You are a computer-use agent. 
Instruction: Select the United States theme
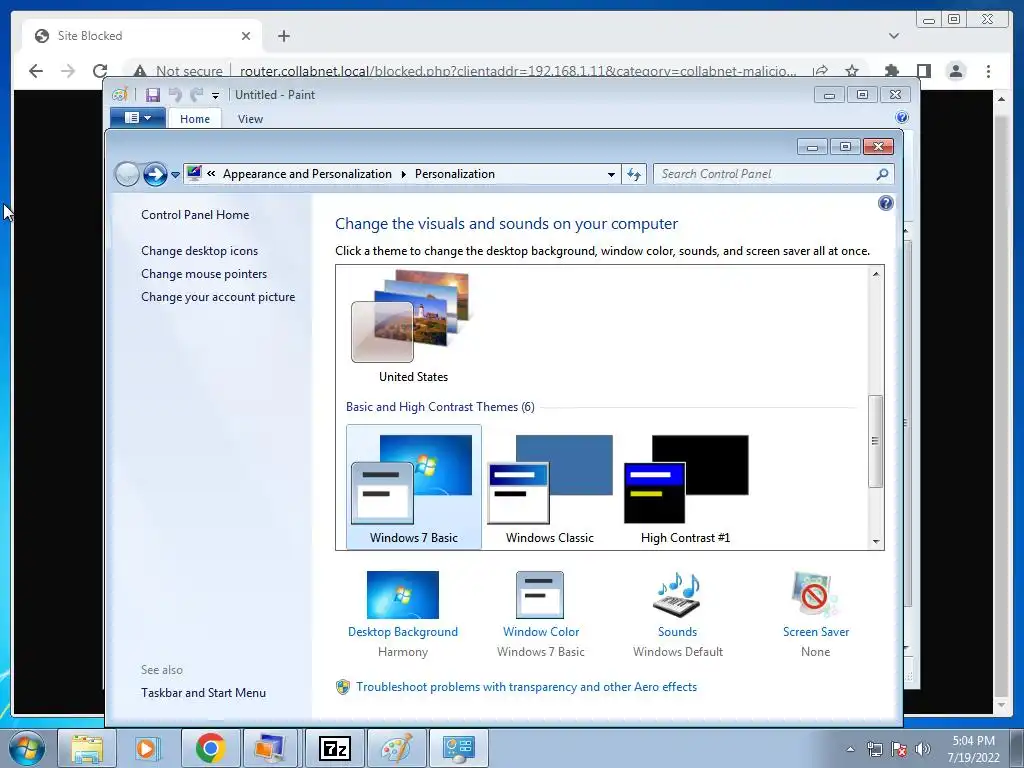(413, 327)
